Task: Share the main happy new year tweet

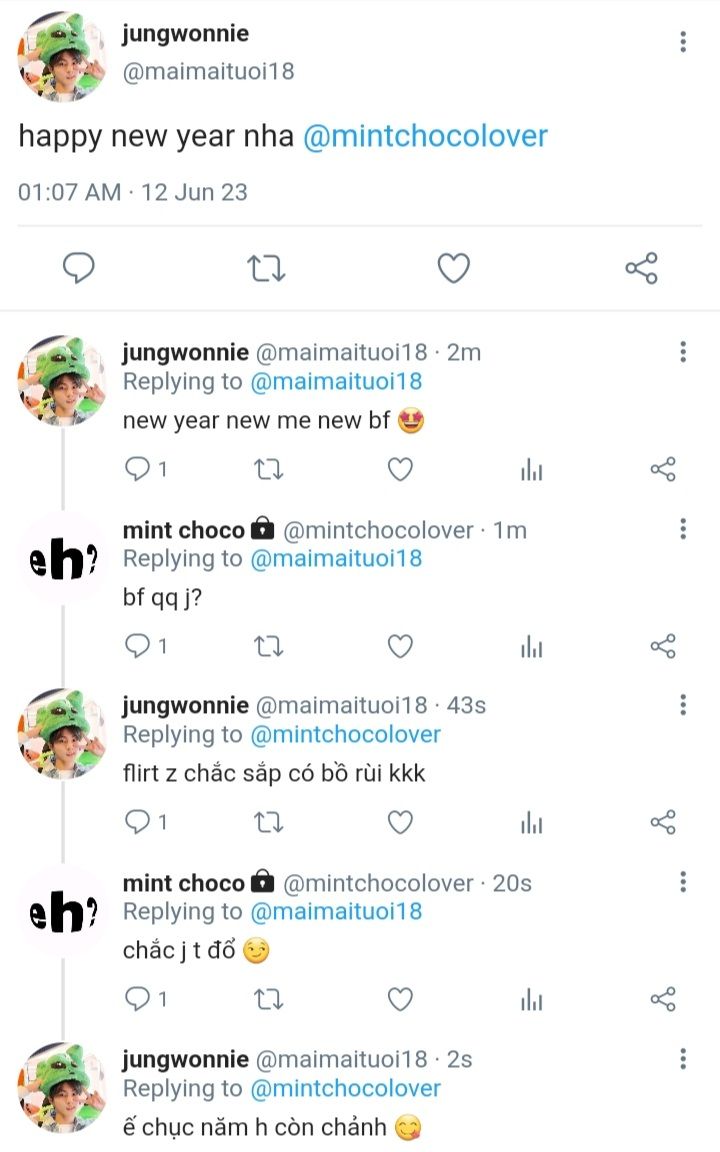Action: coord(641,268)
